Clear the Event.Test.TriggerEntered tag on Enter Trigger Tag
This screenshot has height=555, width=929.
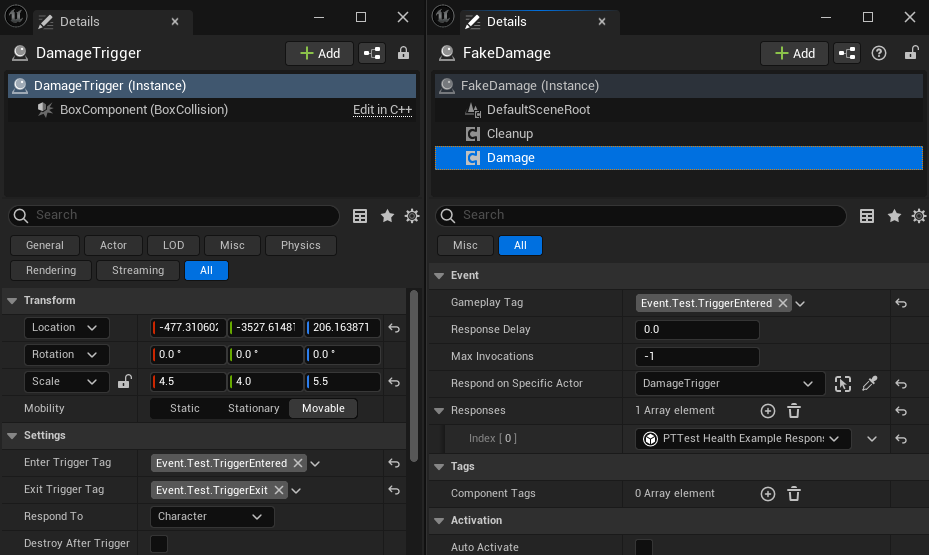coord(298,463)
